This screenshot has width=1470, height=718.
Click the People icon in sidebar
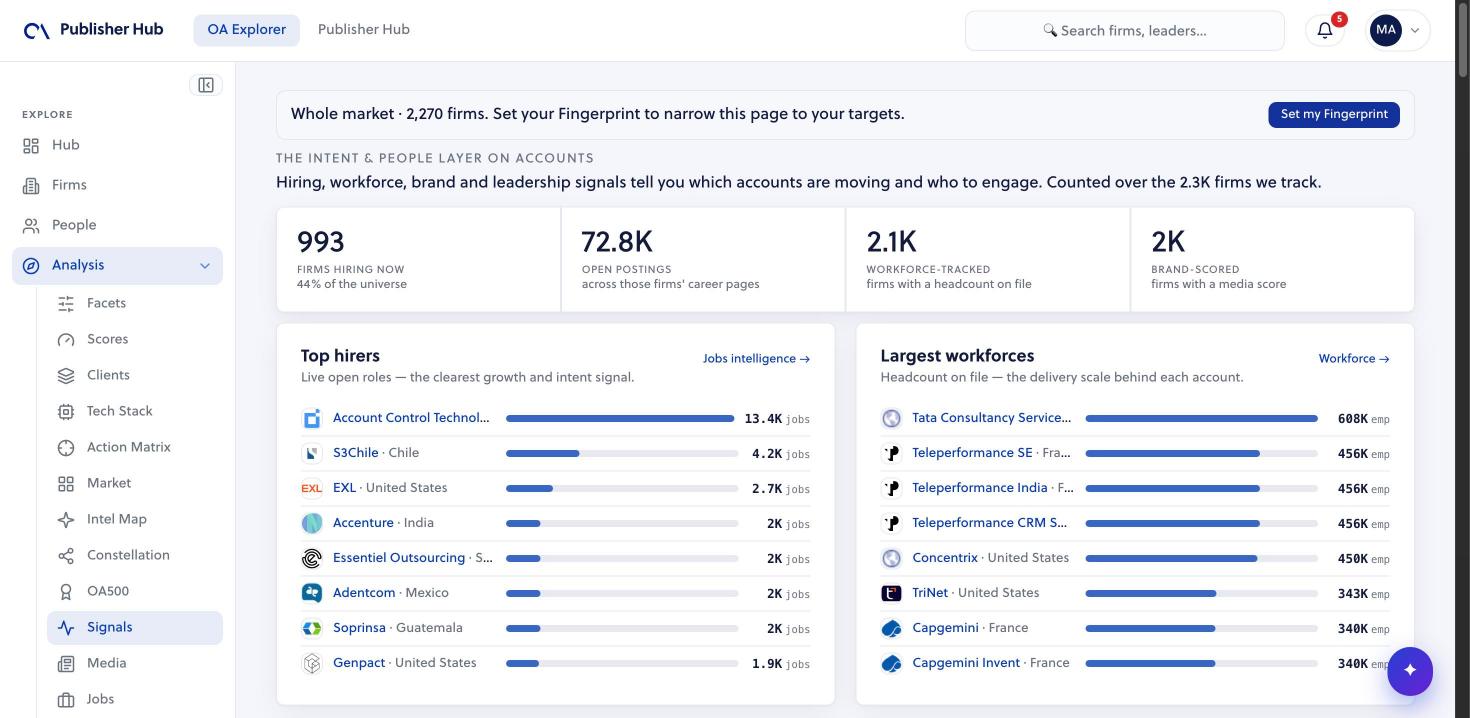[x=31, y=226]
